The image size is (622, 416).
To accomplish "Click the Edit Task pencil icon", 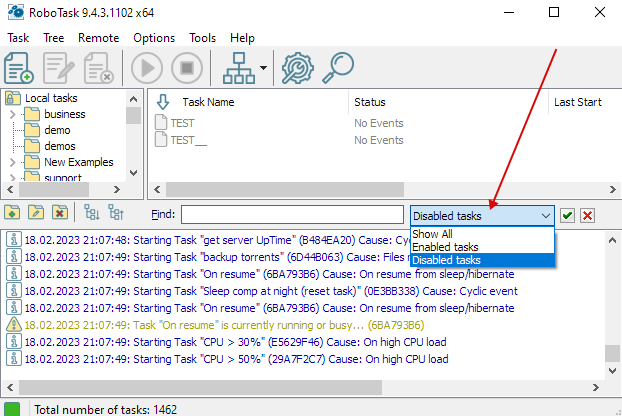I will tap(59, 68).
